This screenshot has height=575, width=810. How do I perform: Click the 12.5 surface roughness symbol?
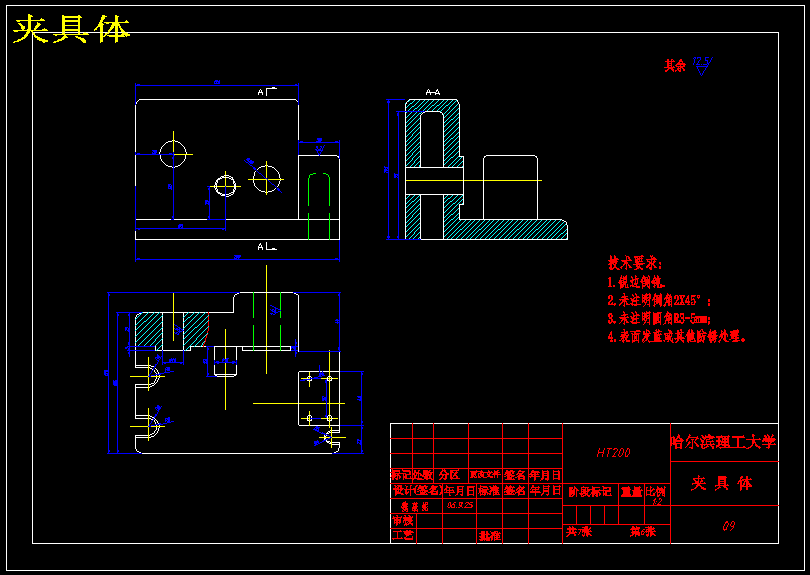pyautogui.click(x=702, y=66)
